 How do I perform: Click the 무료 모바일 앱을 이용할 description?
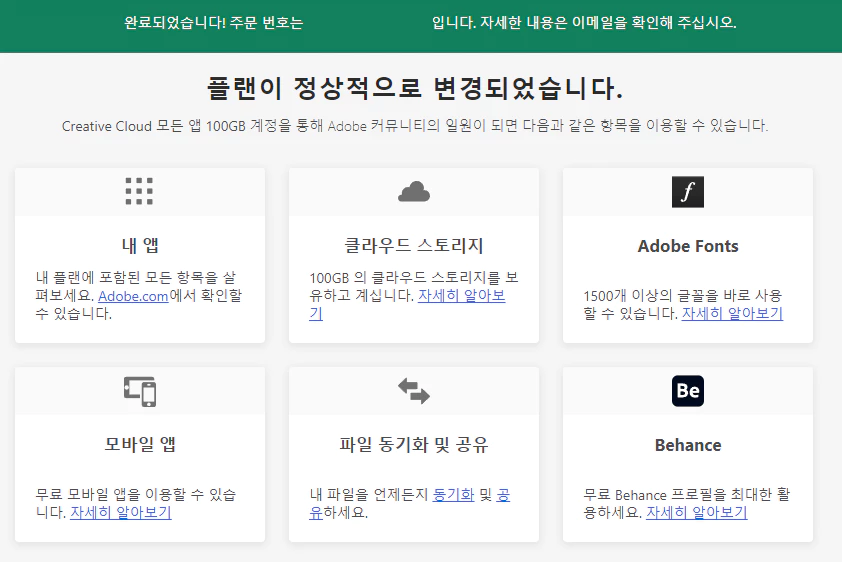coord(136,503)
